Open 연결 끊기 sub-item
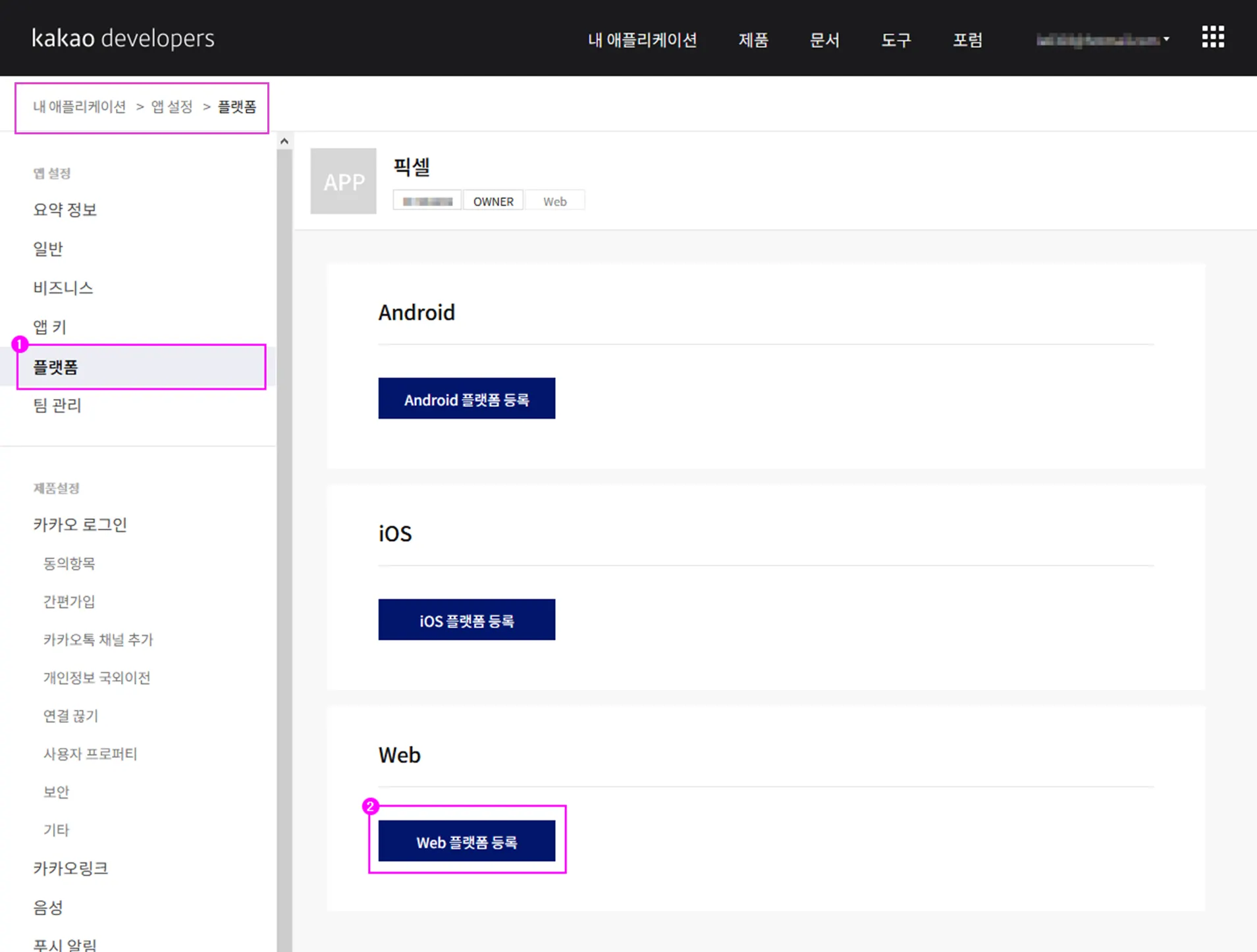This screenshot has height=952, width=1257. (70, 716)
